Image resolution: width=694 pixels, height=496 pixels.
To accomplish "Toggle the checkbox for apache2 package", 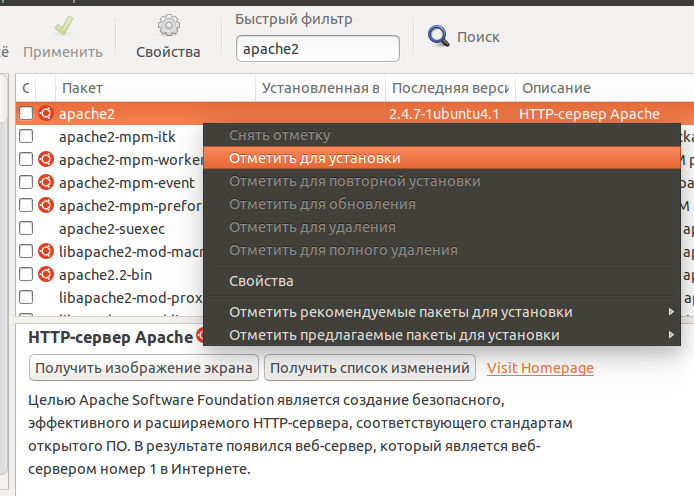I will [26, 113].
